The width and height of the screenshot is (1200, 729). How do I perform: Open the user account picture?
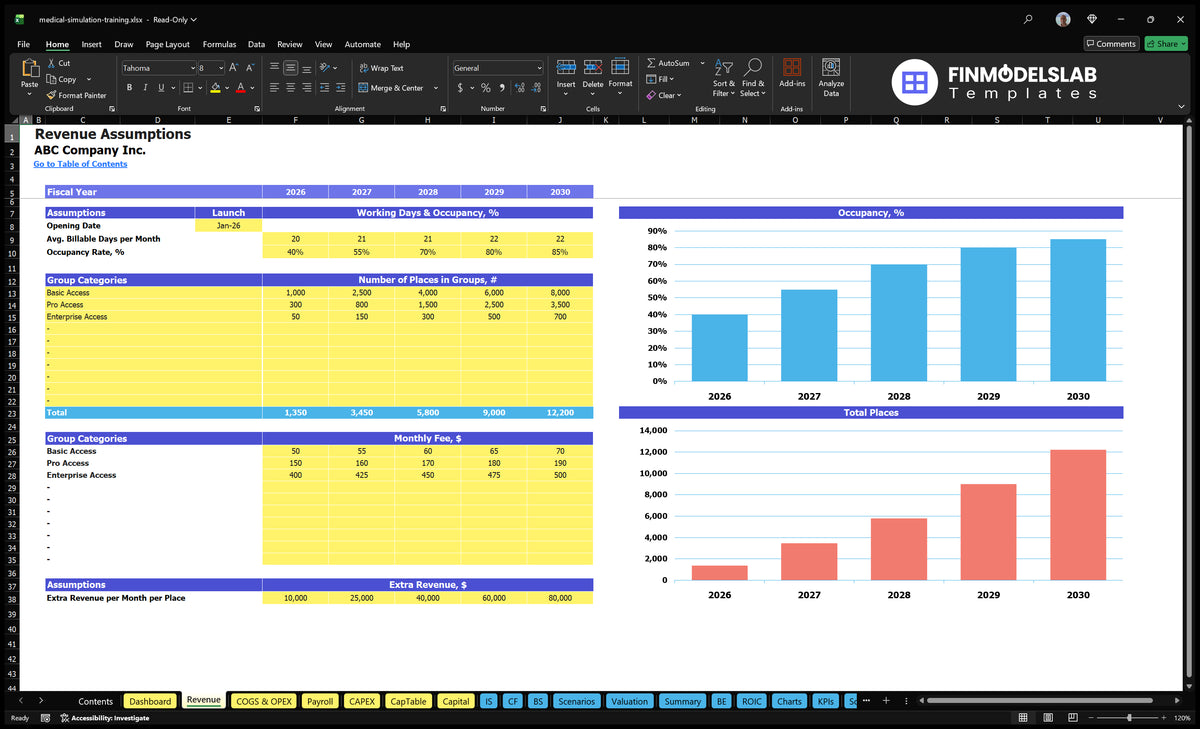(x=1063, y=19)
